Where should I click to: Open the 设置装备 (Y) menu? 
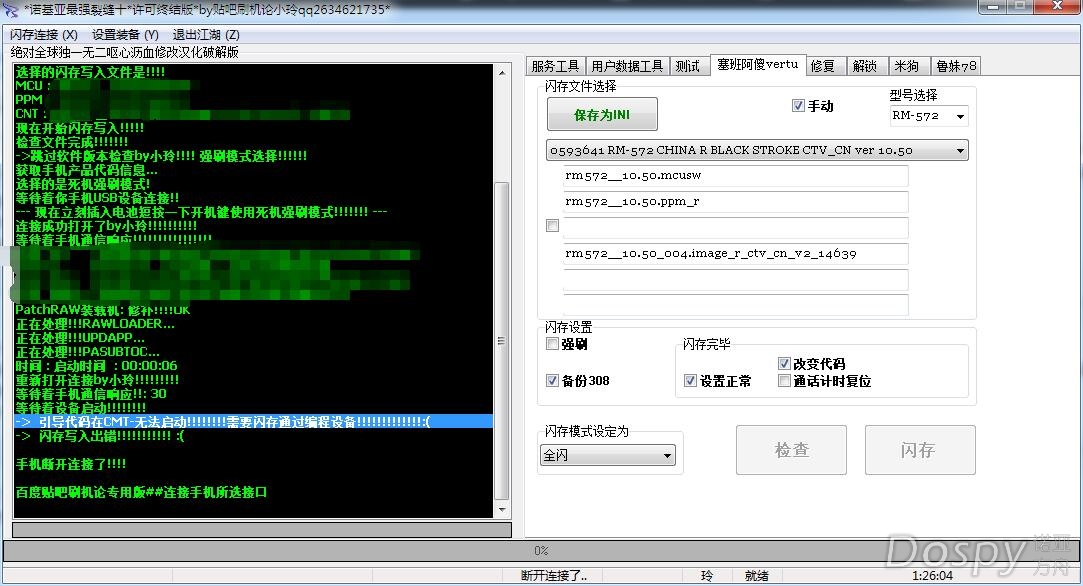(125, 34)
